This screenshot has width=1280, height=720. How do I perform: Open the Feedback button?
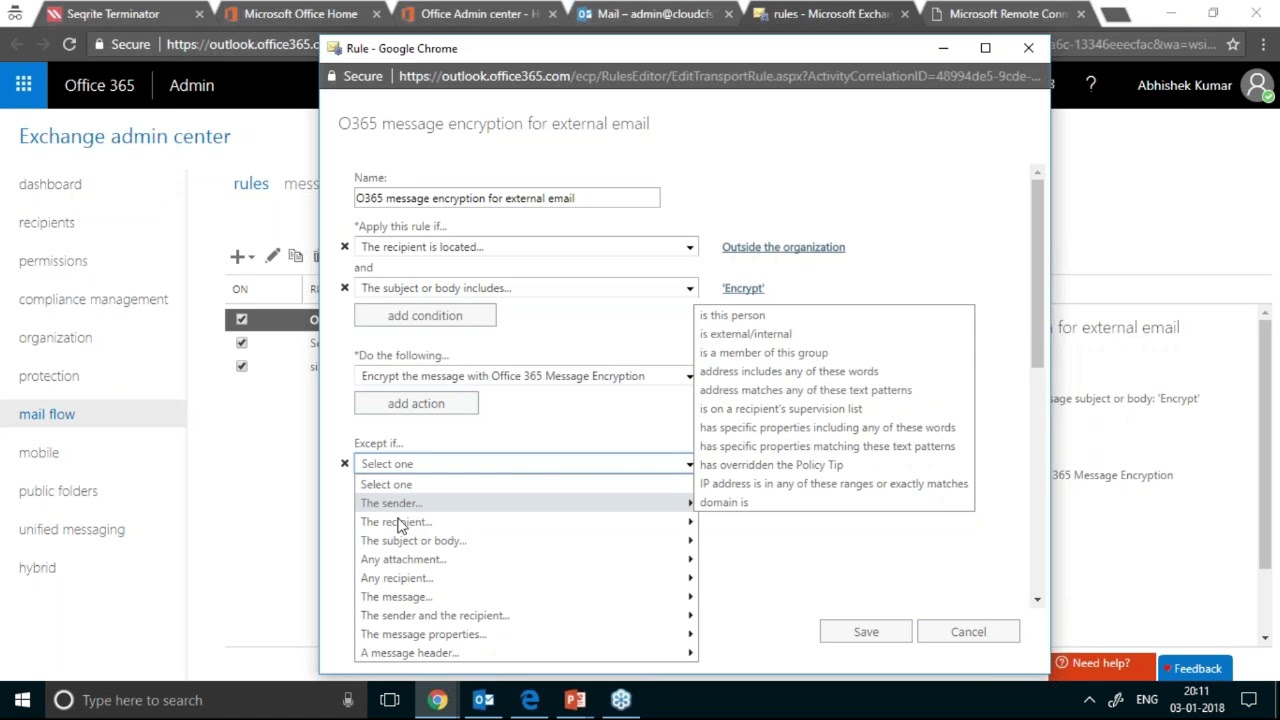click(x=1195, y=668)
